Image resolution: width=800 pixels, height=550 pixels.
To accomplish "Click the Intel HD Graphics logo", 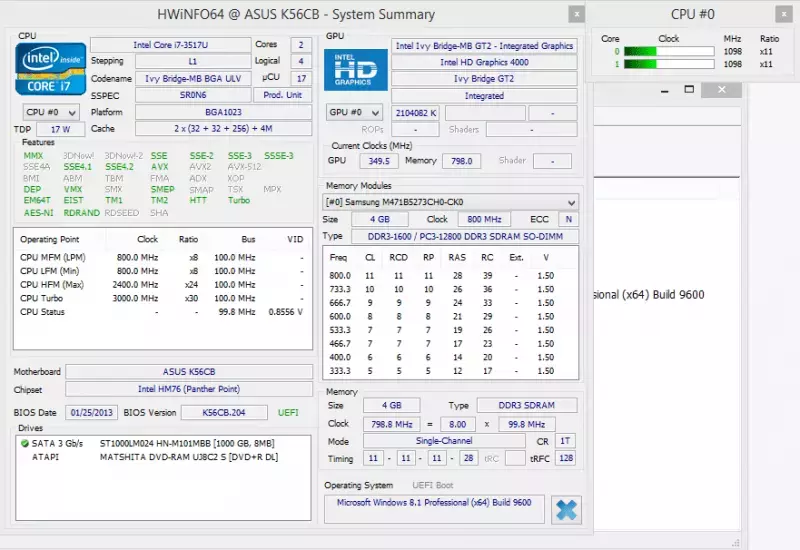I will [x=356, y=70].
